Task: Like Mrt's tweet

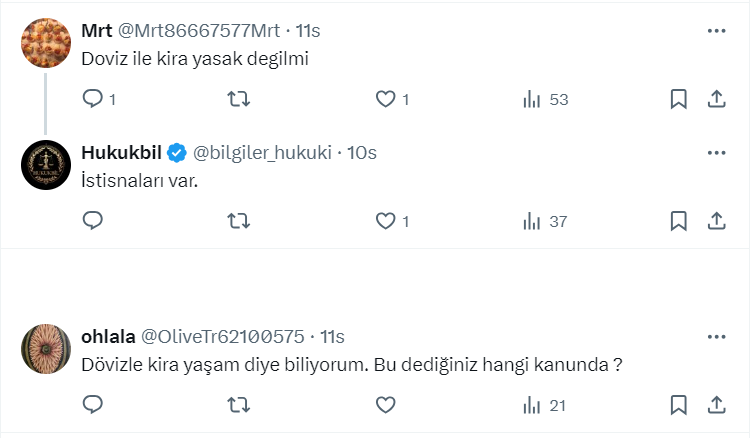Action: [385, 99]
